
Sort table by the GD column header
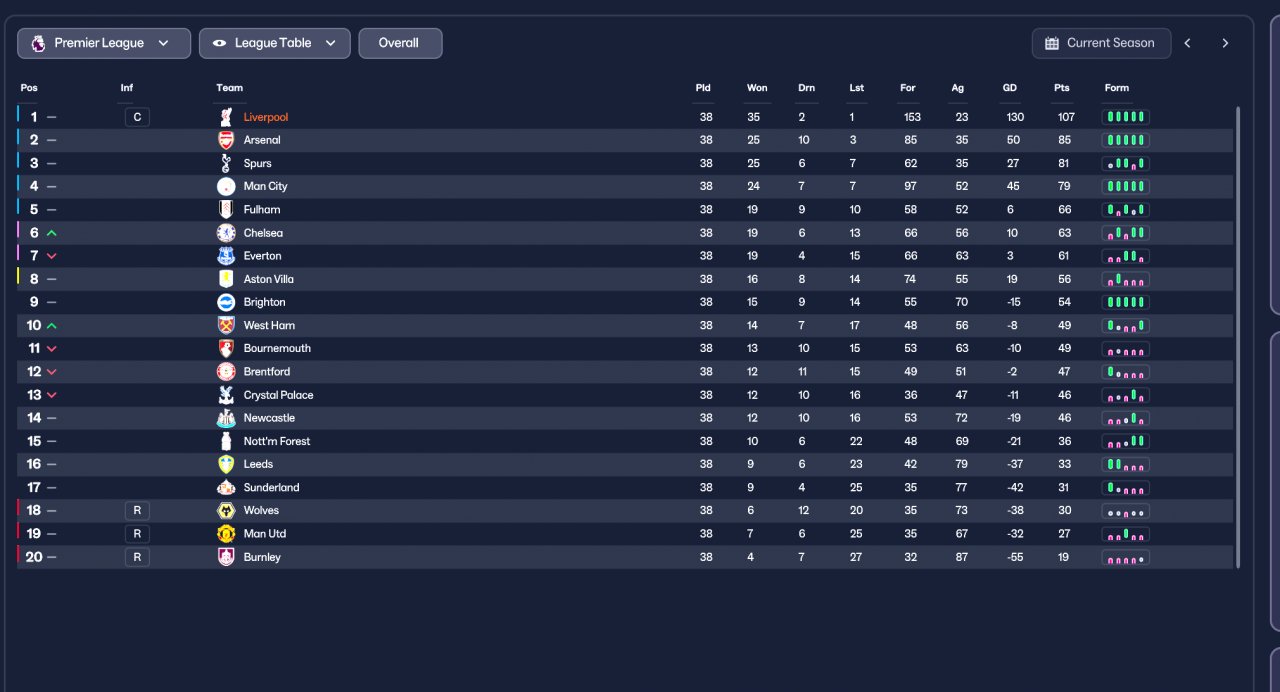click(x=1010, y=88)
